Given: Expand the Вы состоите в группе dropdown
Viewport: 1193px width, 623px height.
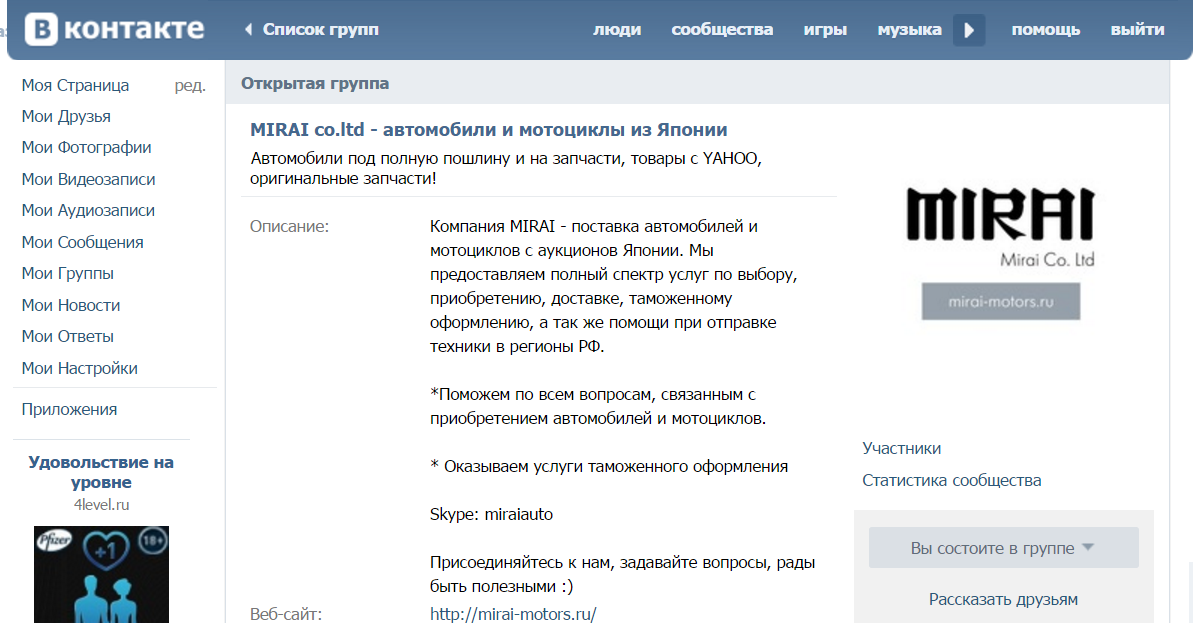Looking at the screenshot, I should (1004, 548).
